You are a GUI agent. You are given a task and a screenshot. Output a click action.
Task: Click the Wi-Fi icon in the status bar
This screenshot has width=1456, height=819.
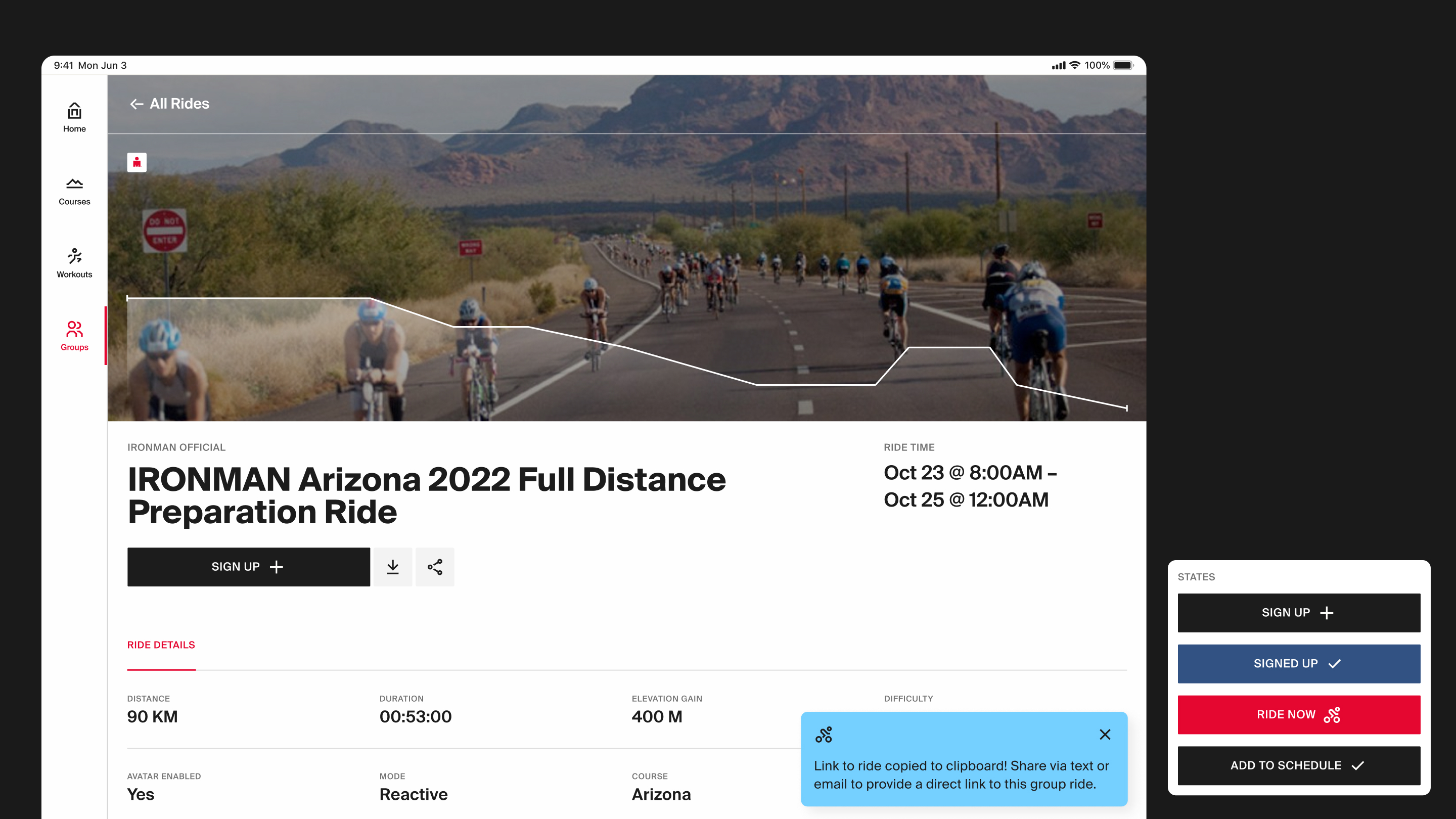coord(1074,66)
